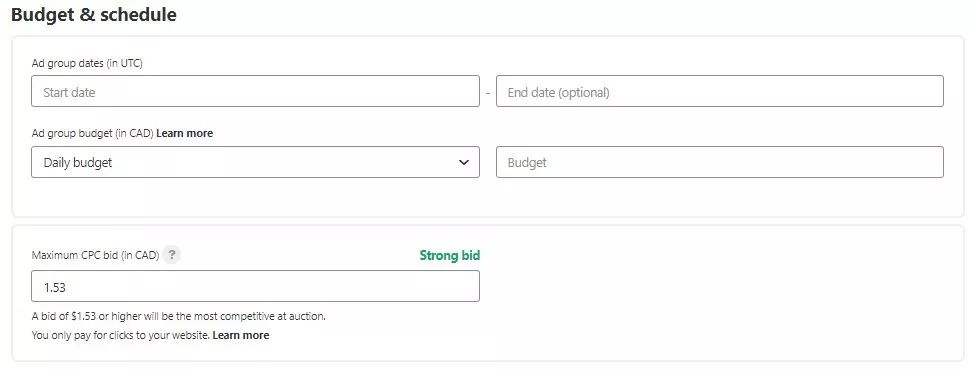Click blank area below the Daily budget dropdown
974x370 pixels.
(x=255, y=196)
